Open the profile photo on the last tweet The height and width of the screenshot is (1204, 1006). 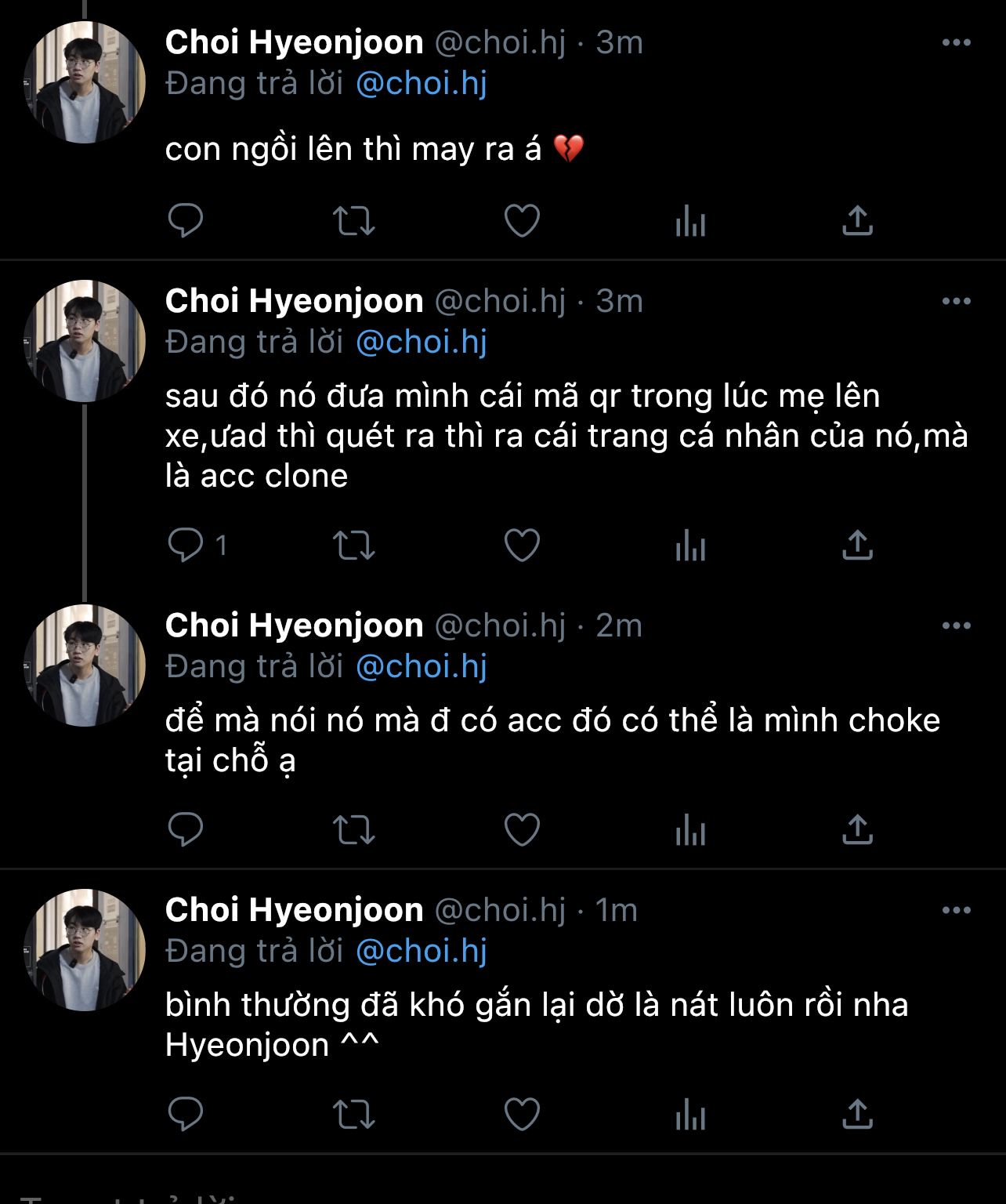tap(85, 950)
